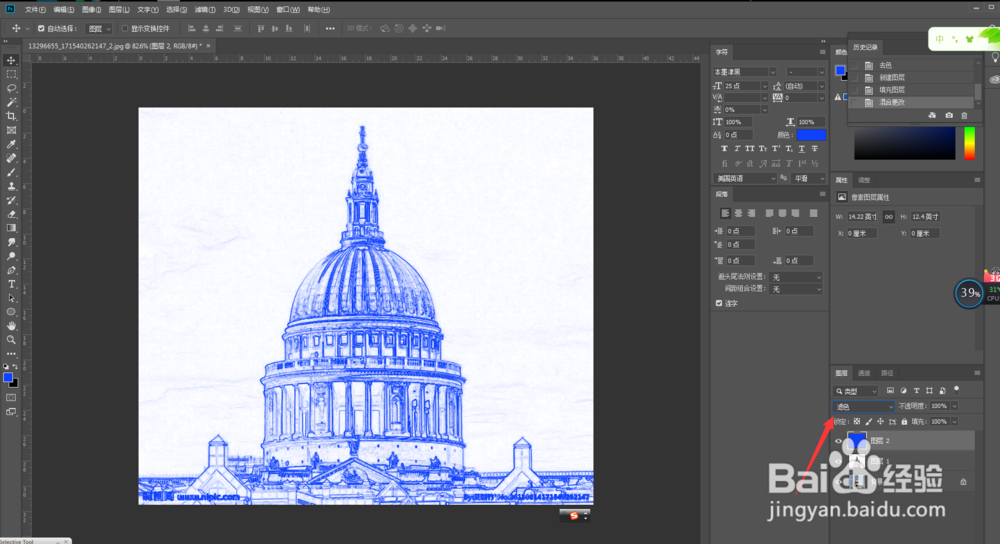Viewport: 1000px width, 544px height.
Task: Select the Hand tool
Action: (x=11, y=326)
